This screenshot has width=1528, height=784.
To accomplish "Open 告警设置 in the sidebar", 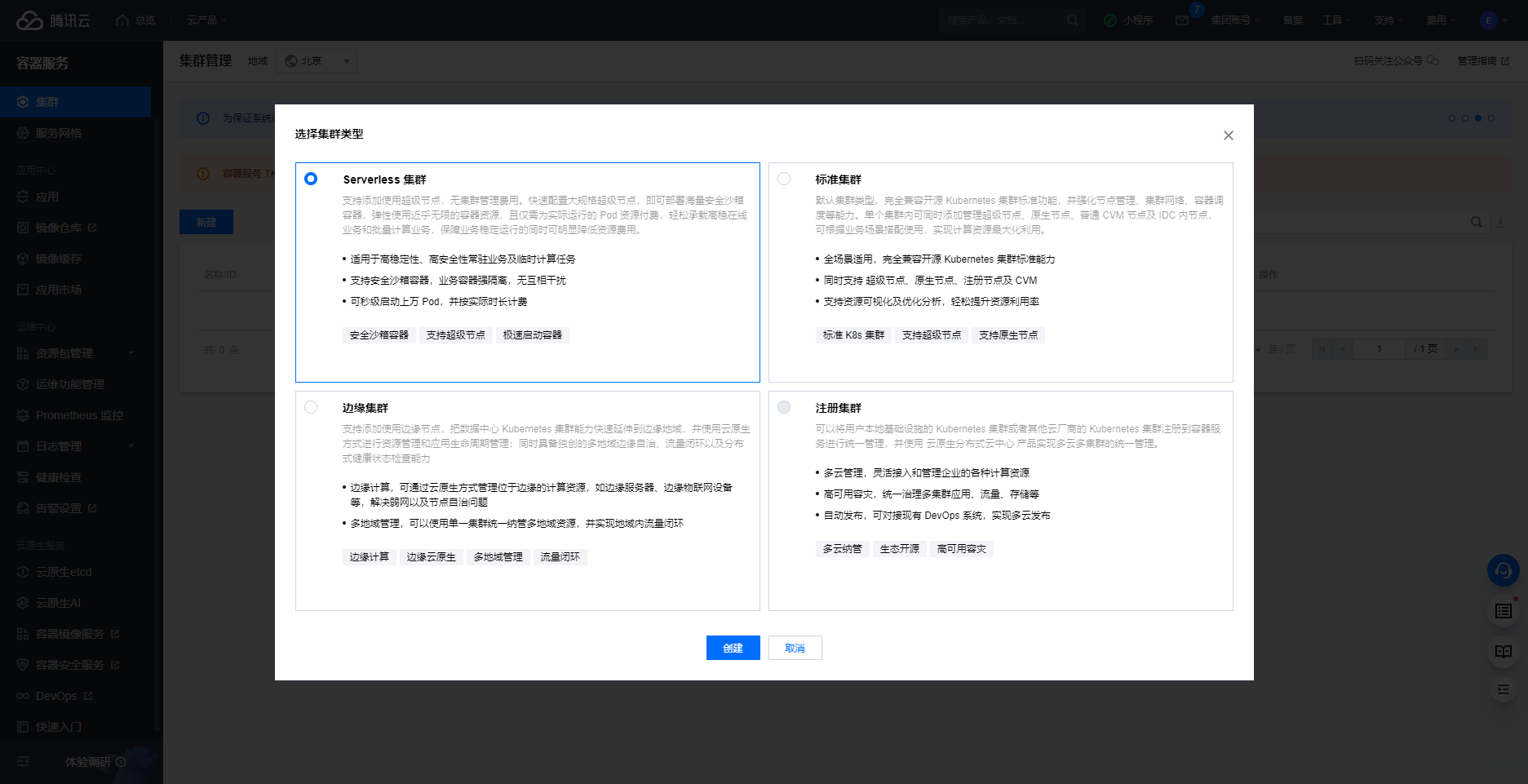I will (75, 508).
